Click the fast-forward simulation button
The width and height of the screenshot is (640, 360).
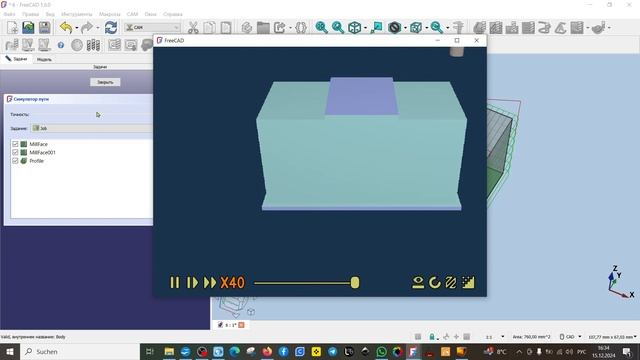click(x=210, y=282)
